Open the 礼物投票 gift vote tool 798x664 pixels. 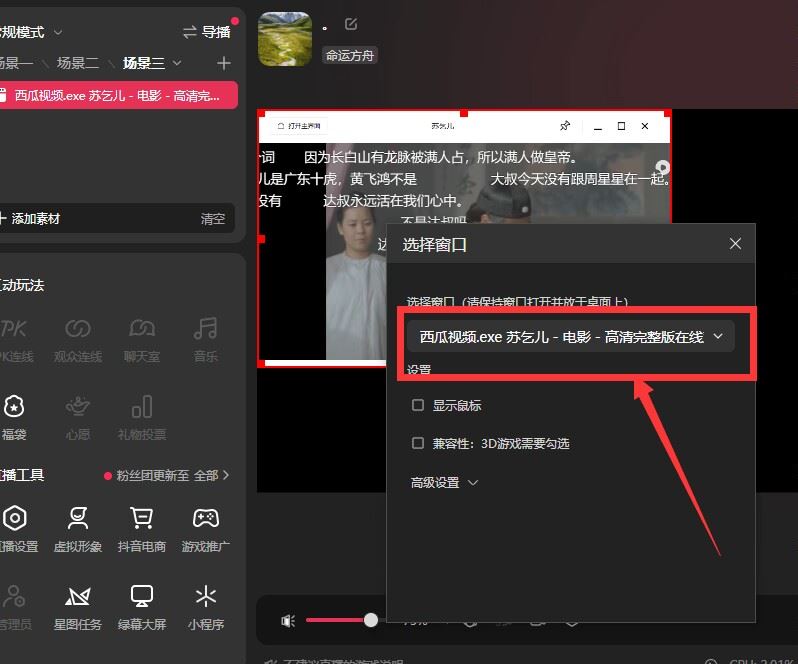point(141,417)
